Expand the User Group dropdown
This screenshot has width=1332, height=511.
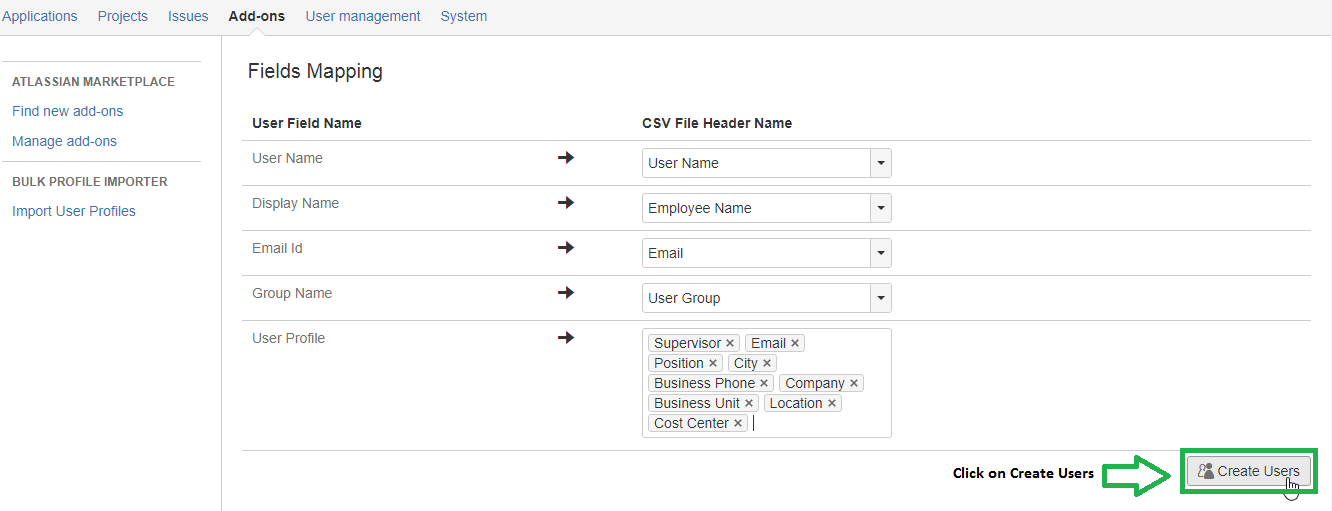(880, 298)
